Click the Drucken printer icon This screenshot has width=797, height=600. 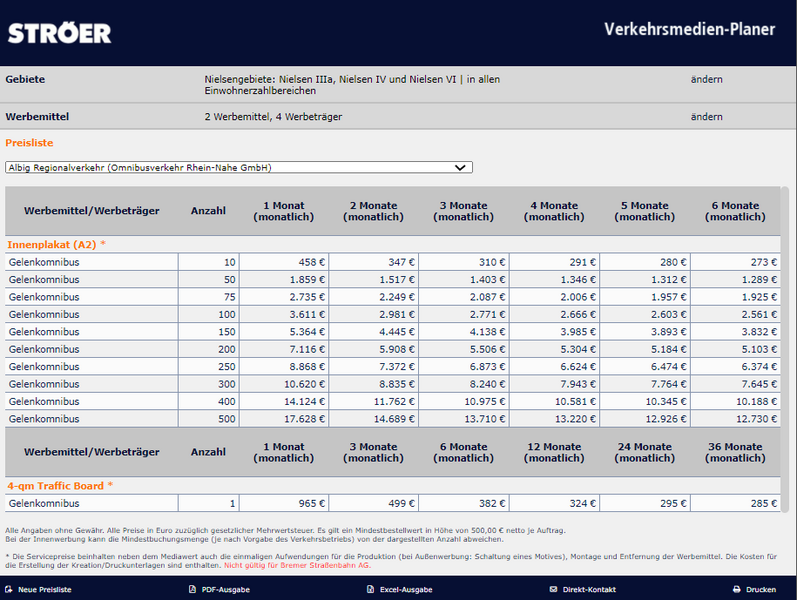[x=737, y=589]
